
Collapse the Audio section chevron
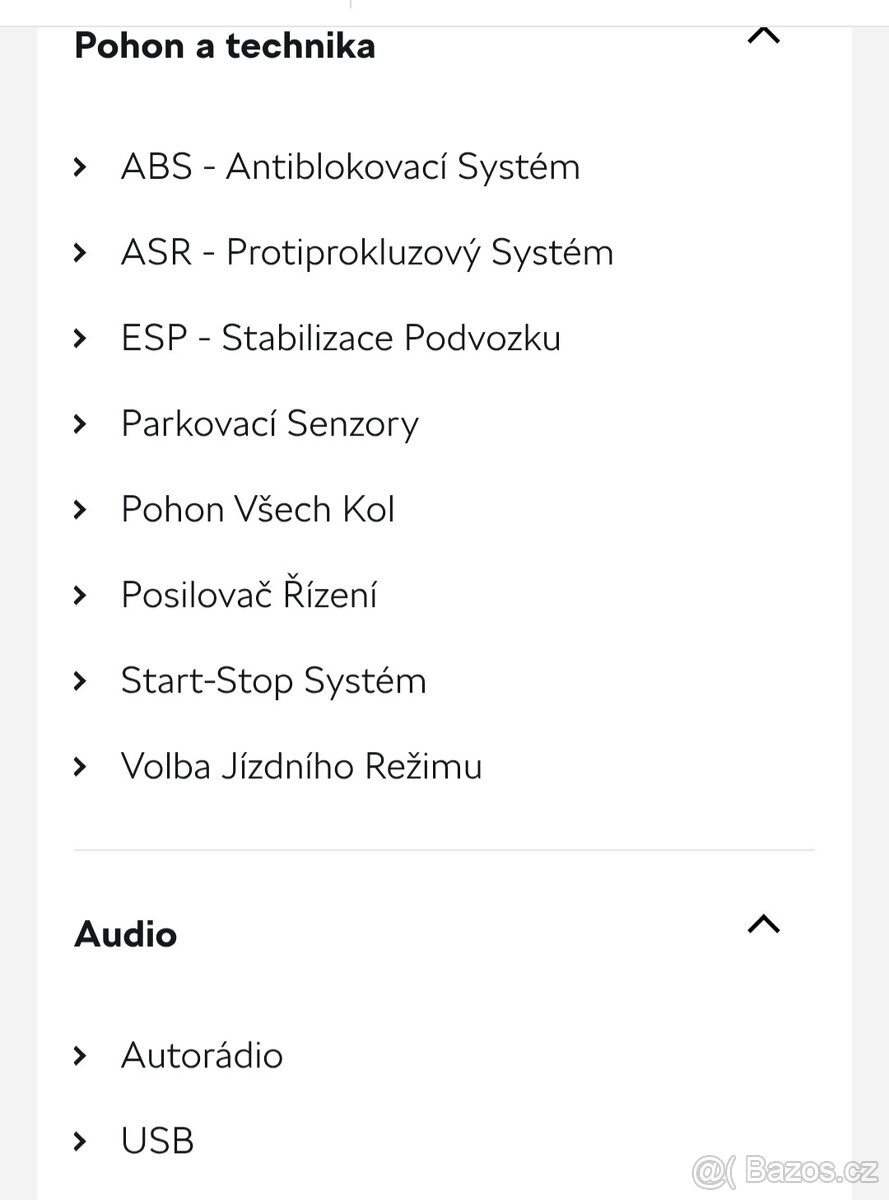pyautogui.click(x=763, y=923)
